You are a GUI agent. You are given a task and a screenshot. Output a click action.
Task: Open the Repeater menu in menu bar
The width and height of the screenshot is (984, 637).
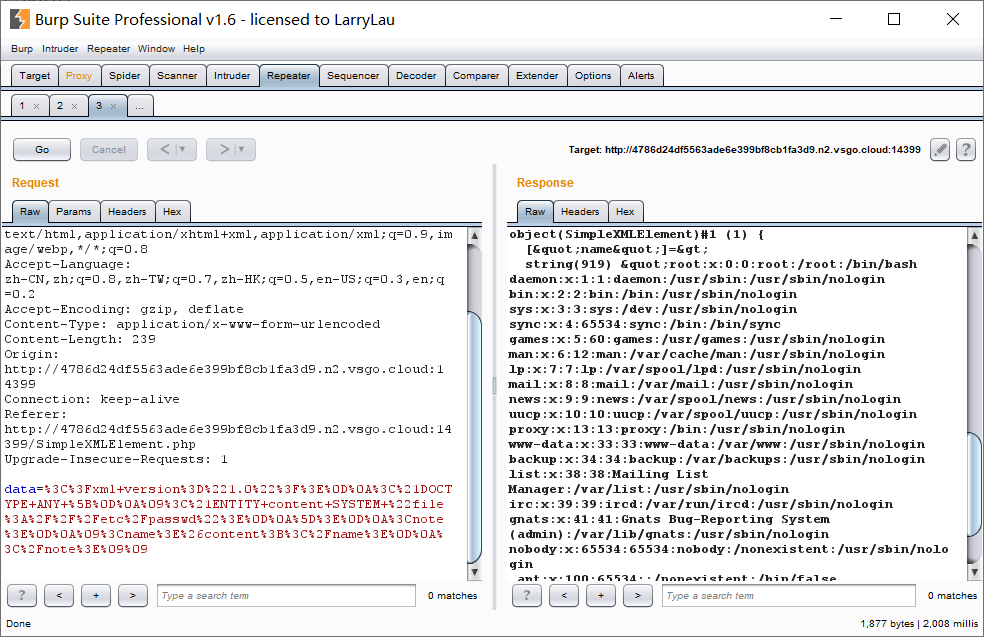tap(109, 48)
